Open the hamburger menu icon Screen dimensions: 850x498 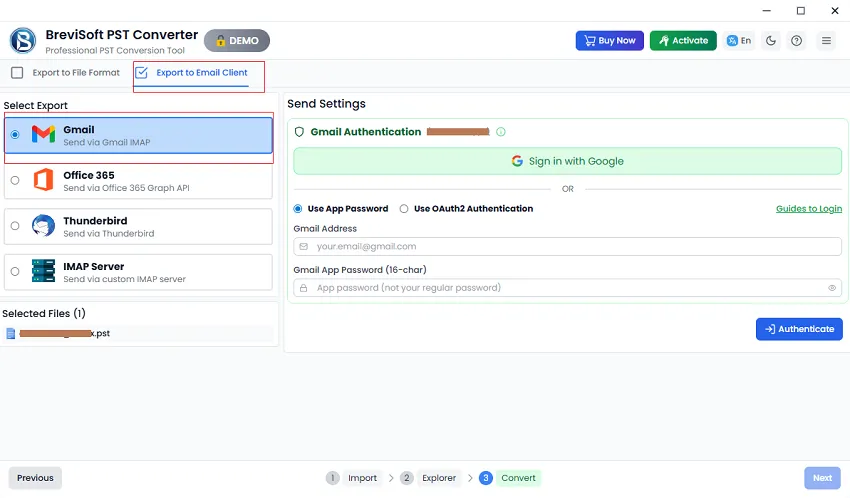pos(826,41)
